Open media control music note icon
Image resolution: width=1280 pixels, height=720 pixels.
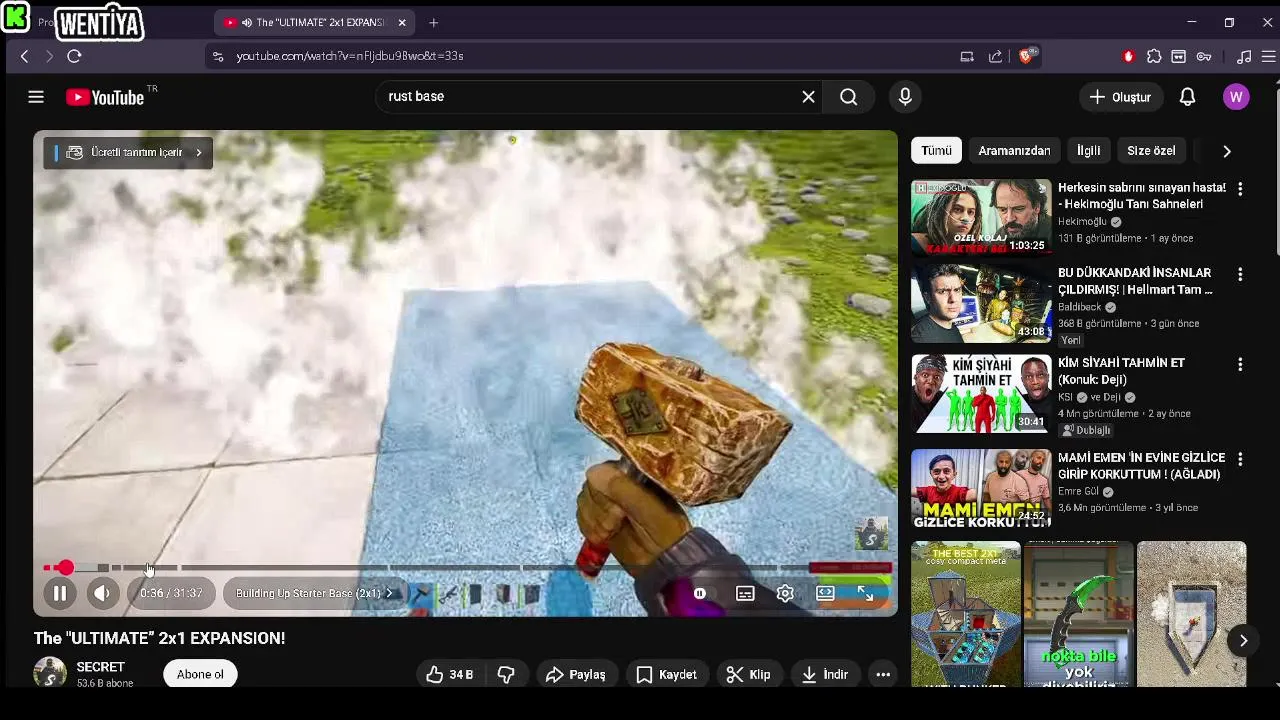[1244, 56]
